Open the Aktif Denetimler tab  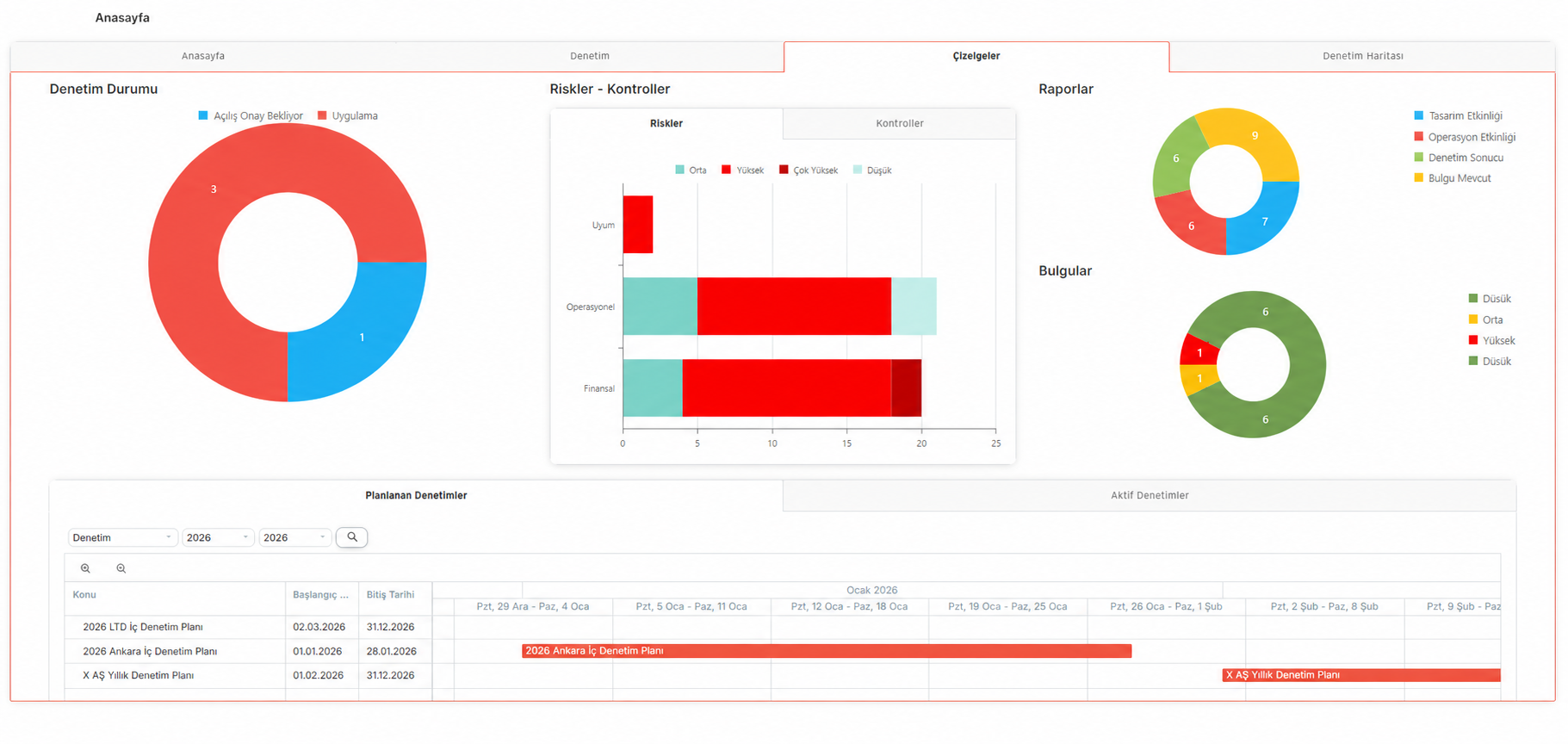click(1150, 496)
